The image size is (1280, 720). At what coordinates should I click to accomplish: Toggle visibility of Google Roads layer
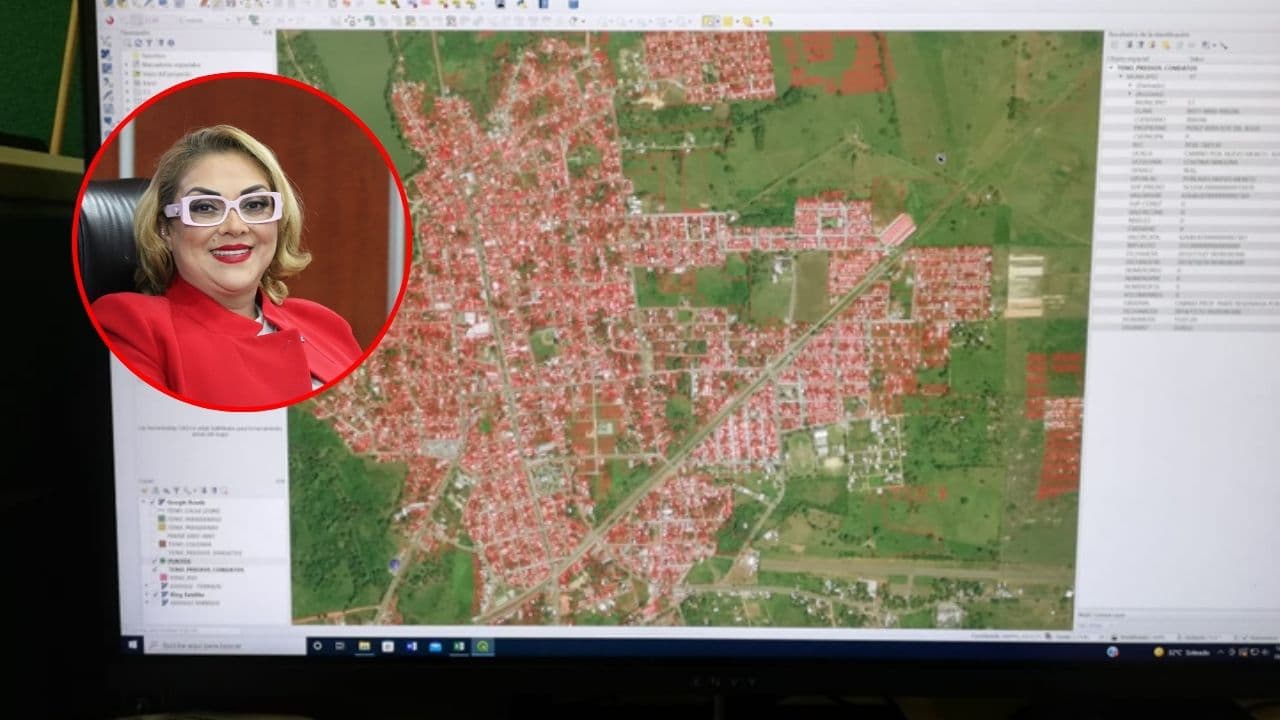[x=152, y=502]
